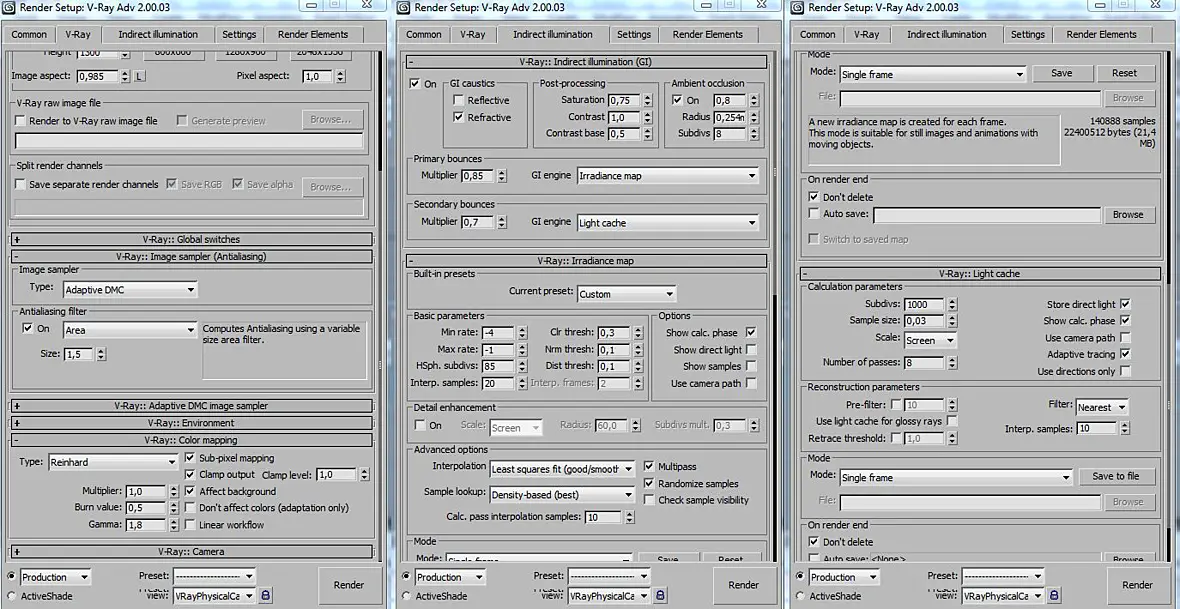Open V-Ray tab in middle window
This screenshot has height=609, width=1180.
(473, 35)
